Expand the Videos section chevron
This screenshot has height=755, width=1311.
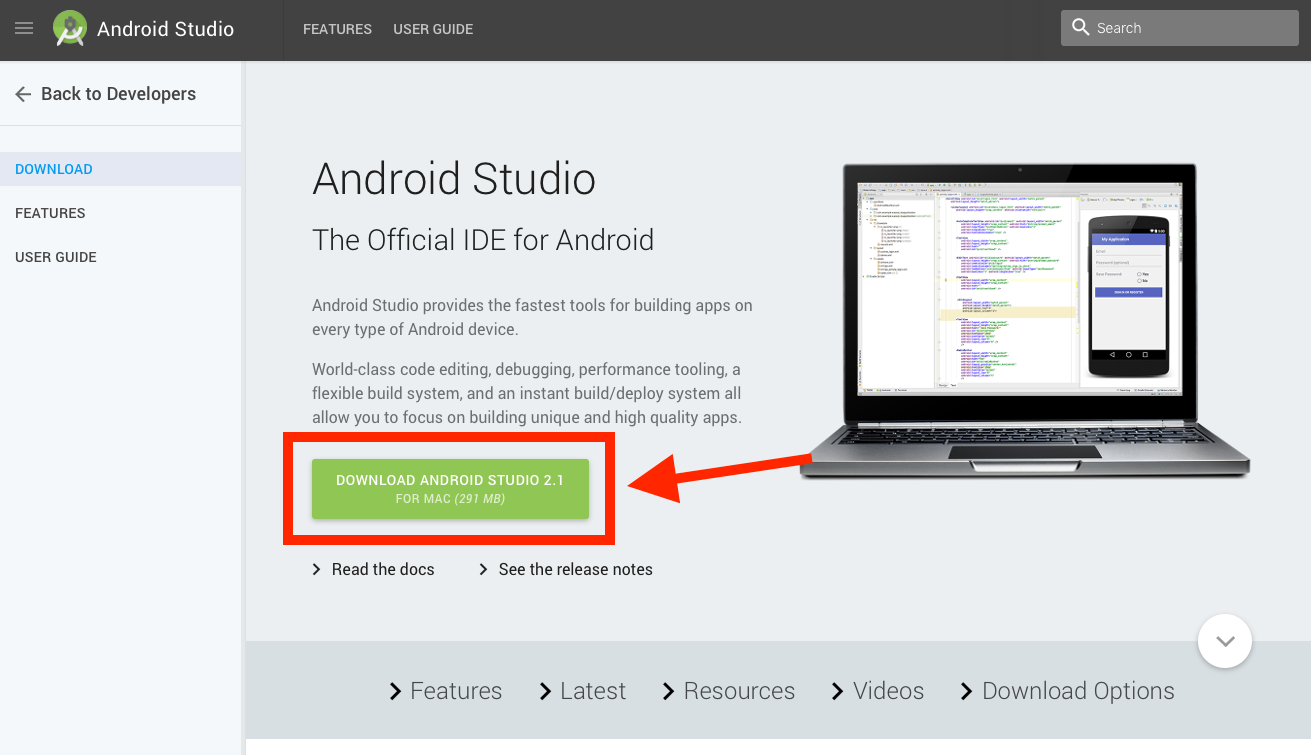(x=838, y=691)
